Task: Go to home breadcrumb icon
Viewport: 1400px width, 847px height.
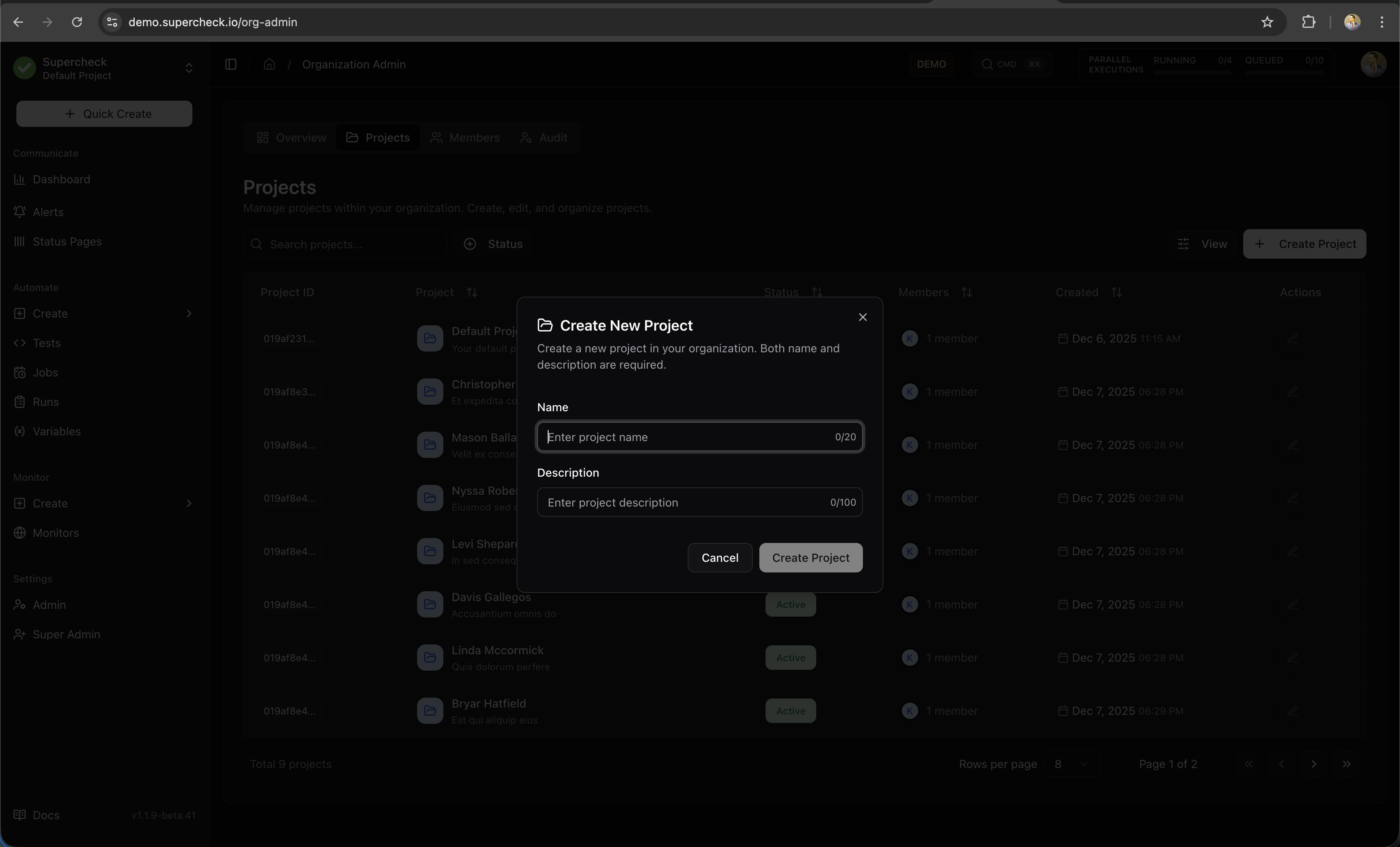Action: click(269, 64)
